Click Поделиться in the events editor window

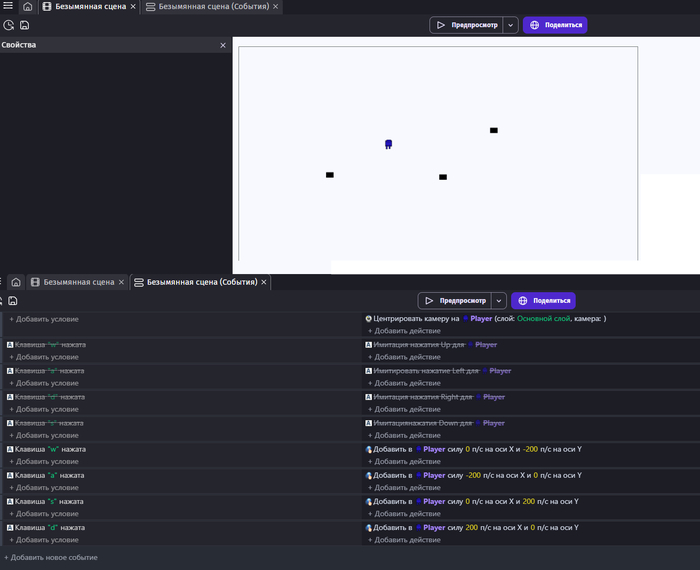(x=543, y=301)
